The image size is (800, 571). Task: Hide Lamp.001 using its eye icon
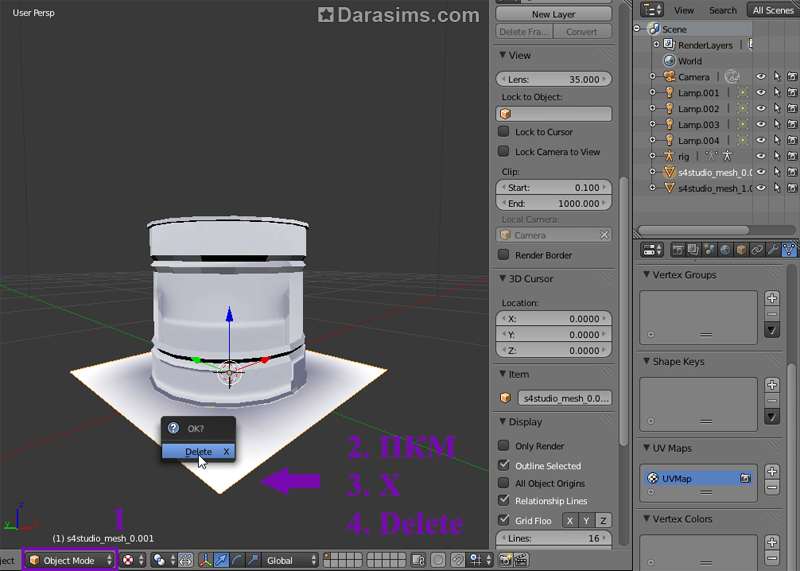pyautogui.click(x=761, y=93)
